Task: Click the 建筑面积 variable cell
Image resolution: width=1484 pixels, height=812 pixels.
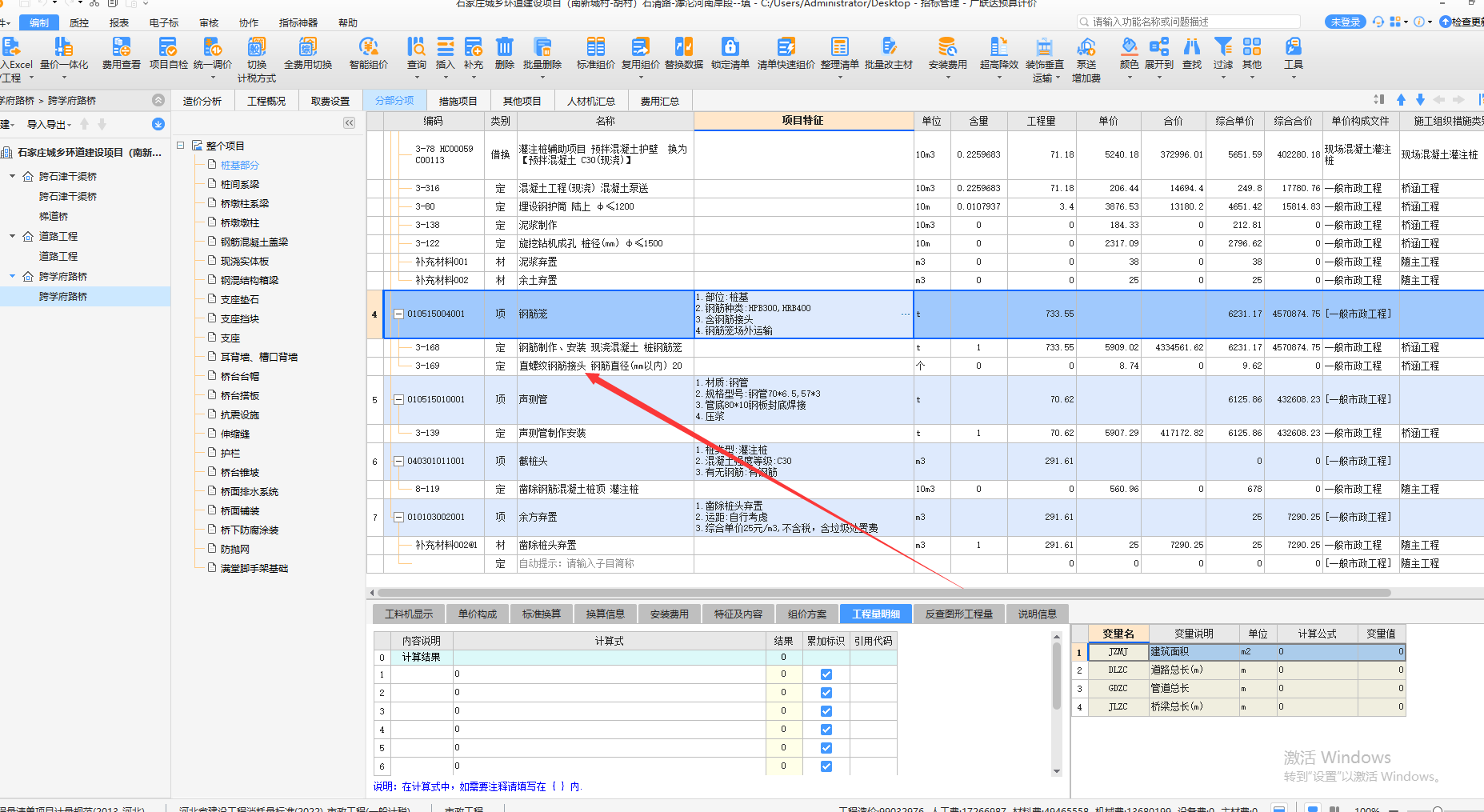Action: tap(1194, 652)
